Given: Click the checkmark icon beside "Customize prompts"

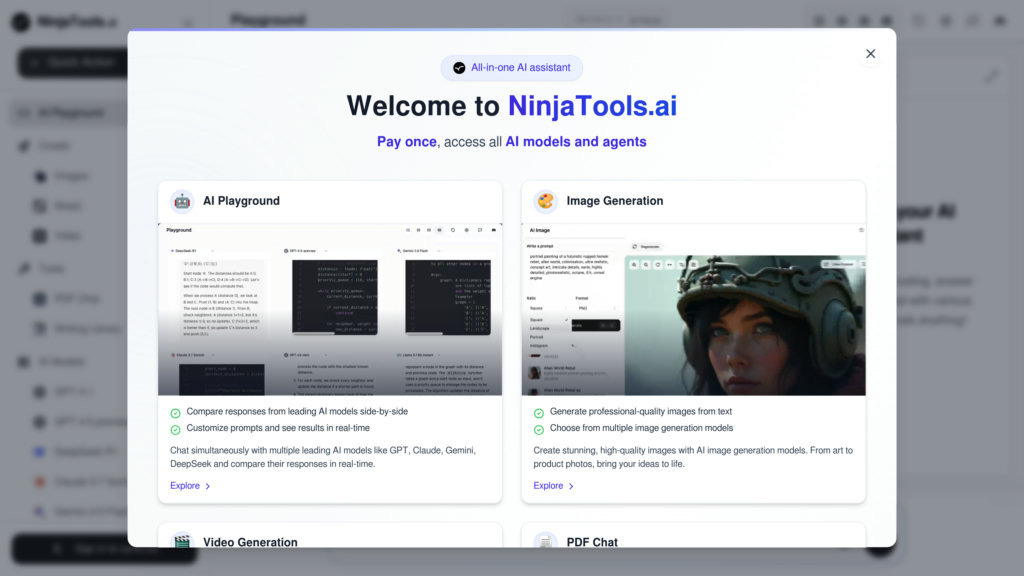Looking at the screenshot, I should 175,430.
